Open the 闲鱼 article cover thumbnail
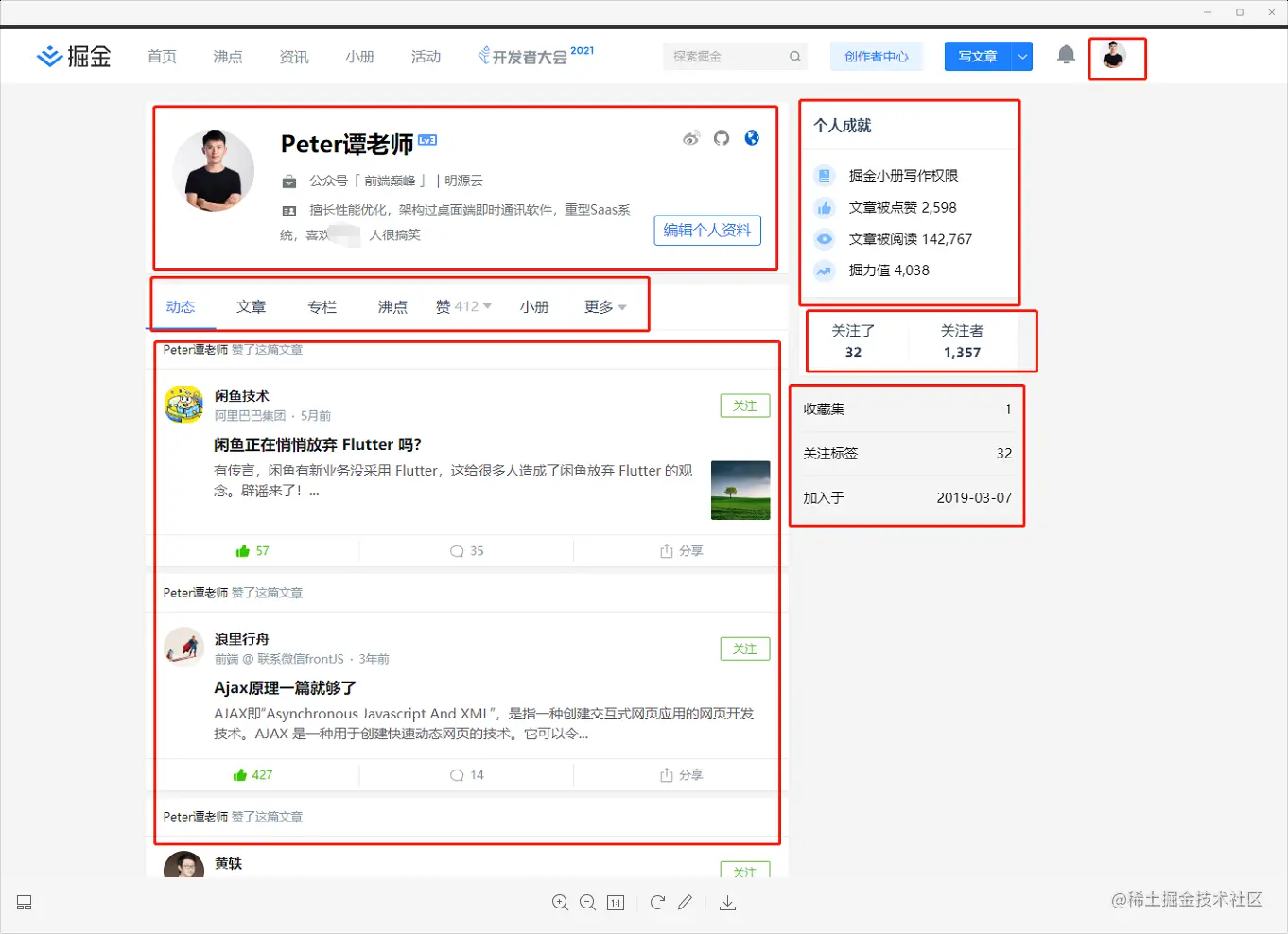The width and height of the screenshot is (1288, 934). (x=740, y=490)
